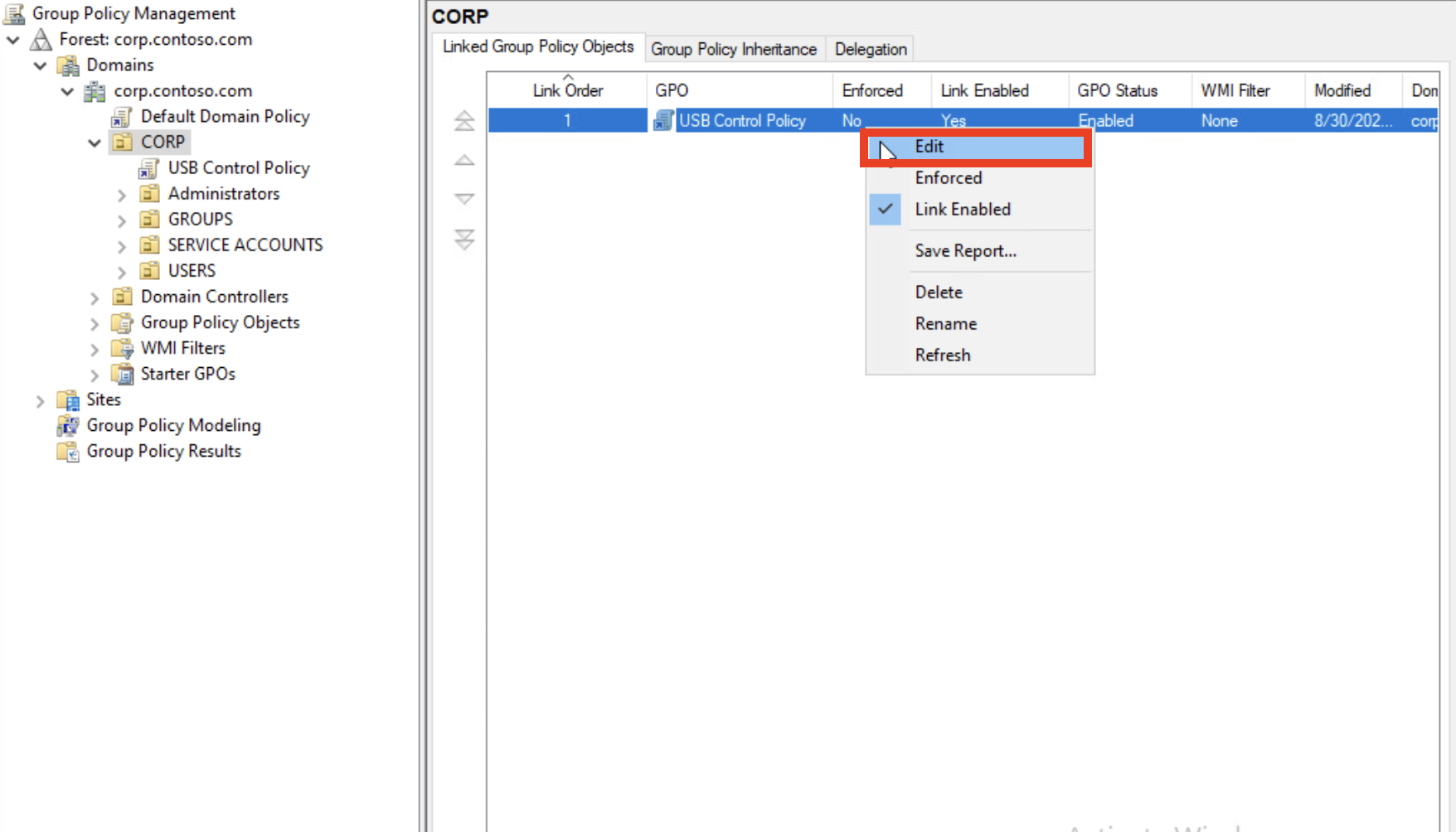Choose Refresh from the context menu
1456x832 pixels.
(x=980, y=356)
